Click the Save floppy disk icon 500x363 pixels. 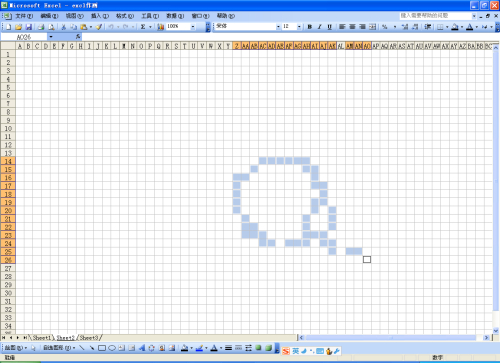tap(29, 27)
